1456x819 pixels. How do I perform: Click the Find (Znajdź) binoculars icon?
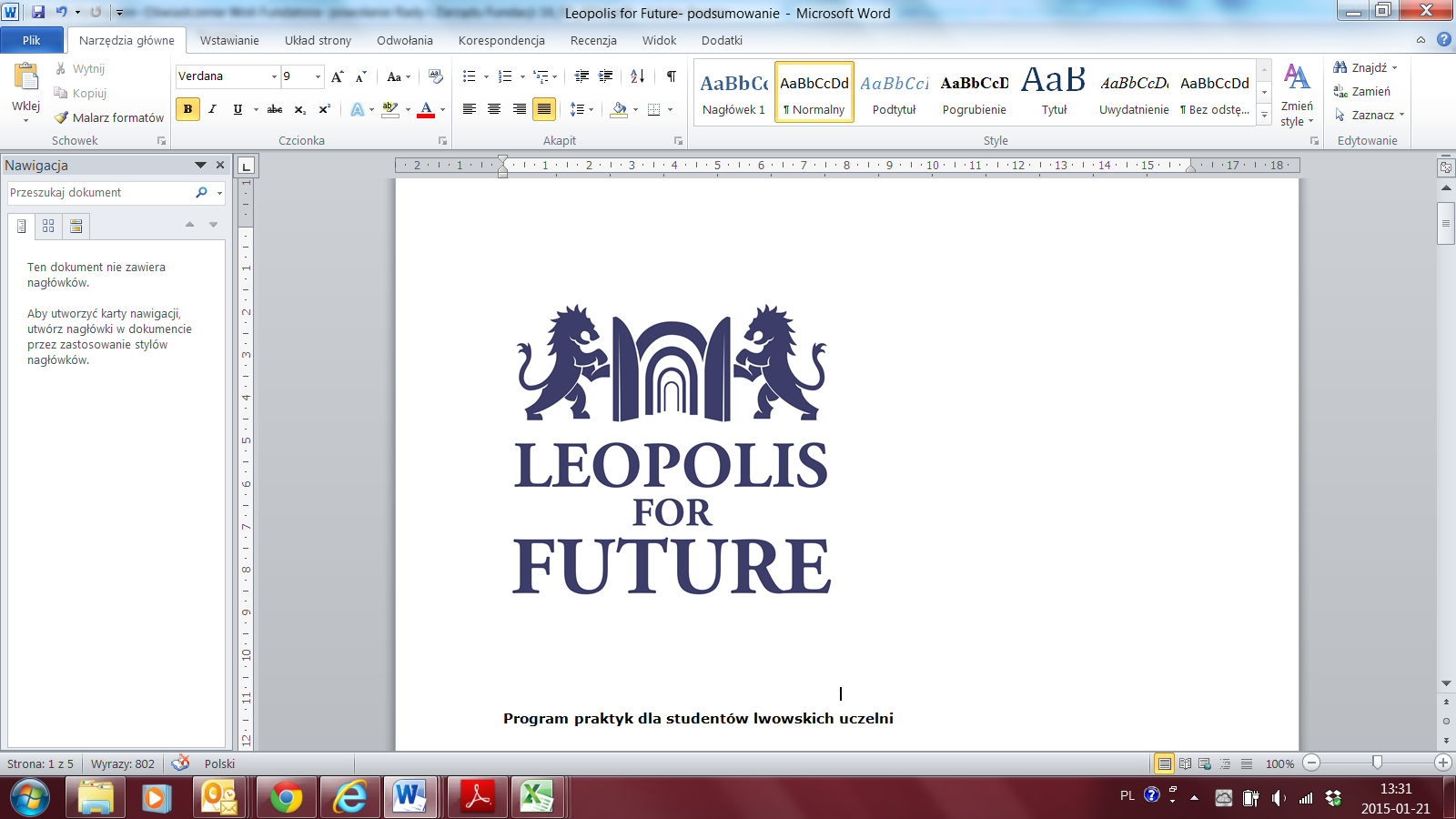1340,67
